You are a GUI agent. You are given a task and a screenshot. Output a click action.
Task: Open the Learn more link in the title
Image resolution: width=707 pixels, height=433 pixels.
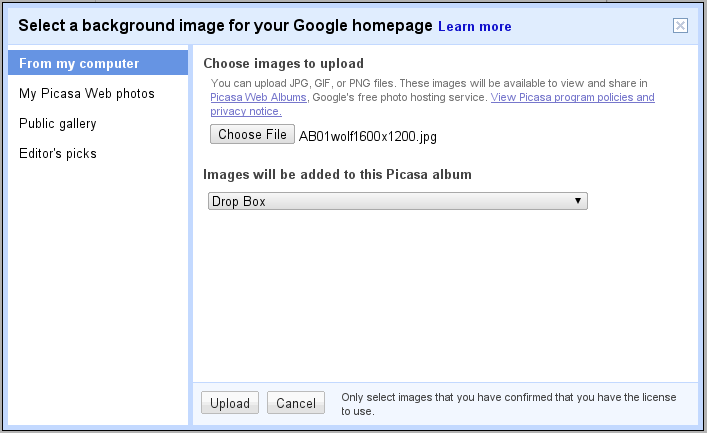(x=474, y=27)
